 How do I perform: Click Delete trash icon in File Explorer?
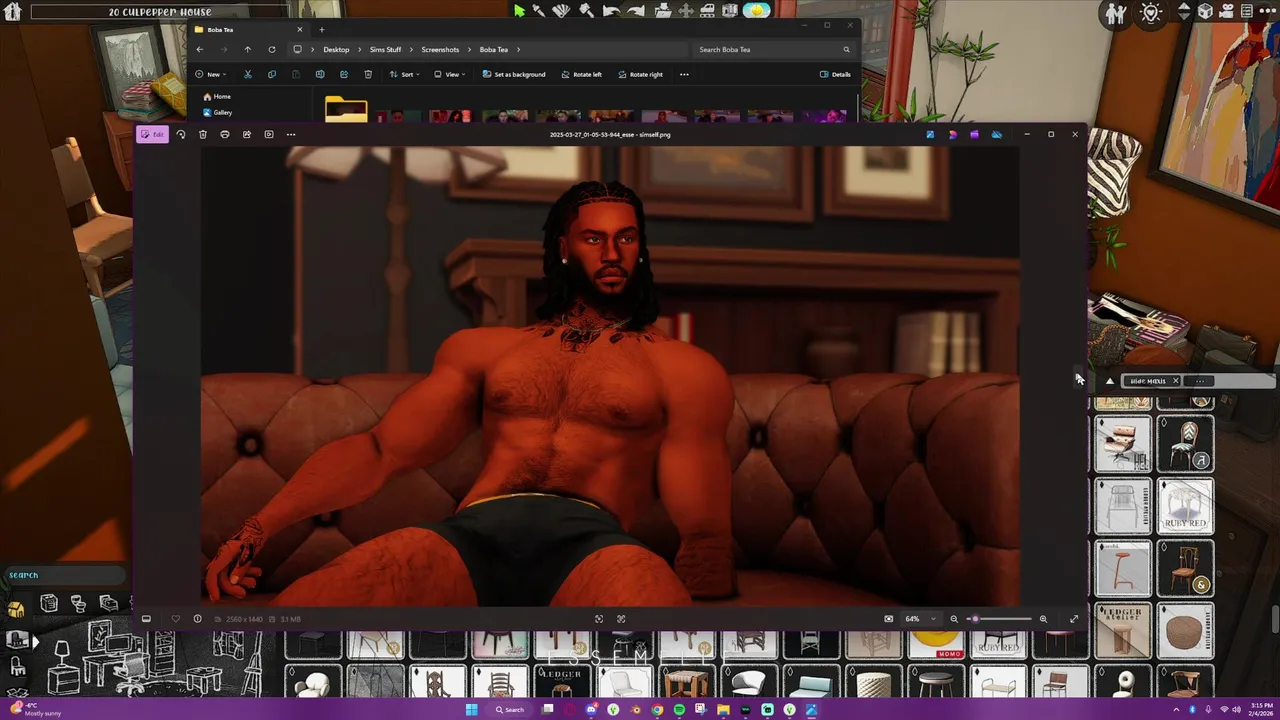[368, 74]
